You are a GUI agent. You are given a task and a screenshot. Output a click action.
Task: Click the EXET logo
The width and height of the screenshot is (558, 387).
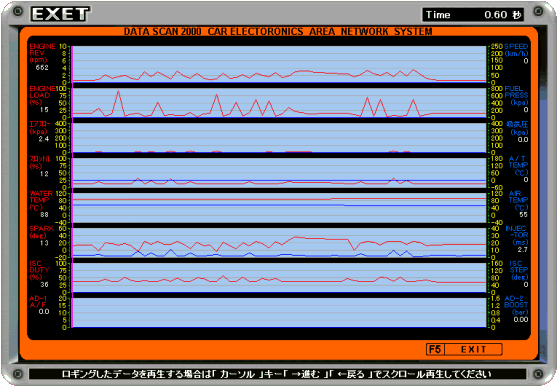coord(60,14)
